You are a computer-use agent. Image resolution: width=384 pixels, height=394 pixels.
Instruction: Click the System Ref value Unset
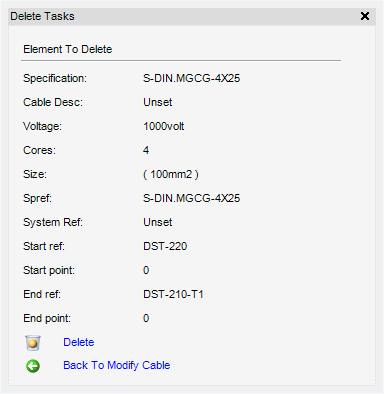click(x=158, y=222)
